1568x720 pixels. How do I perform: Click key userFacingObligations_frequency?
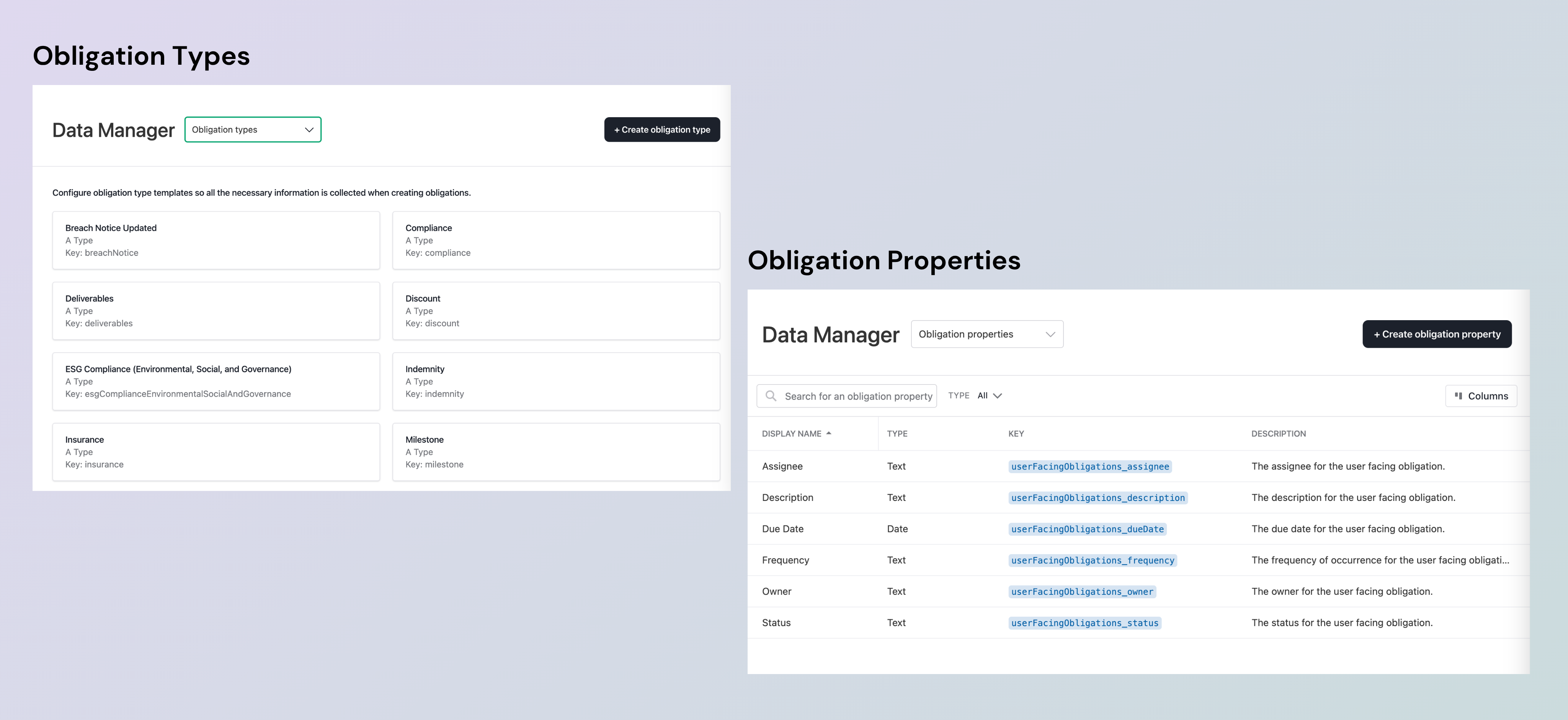(1093, 560)
